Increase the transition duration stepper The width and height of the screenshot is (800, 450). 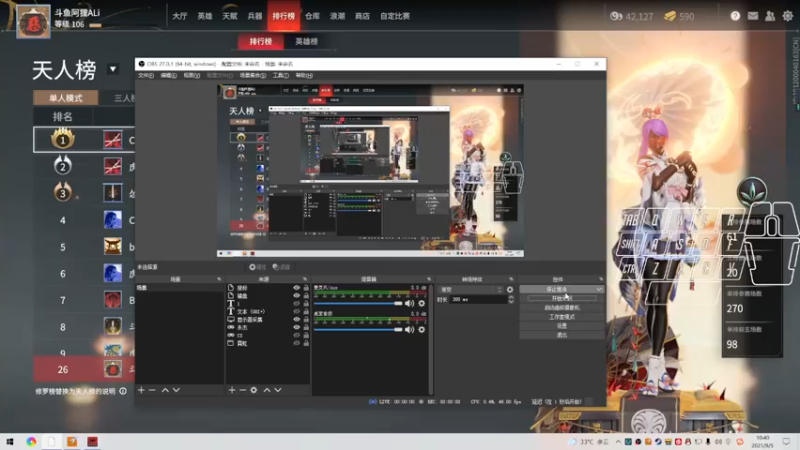coord(511,297)
